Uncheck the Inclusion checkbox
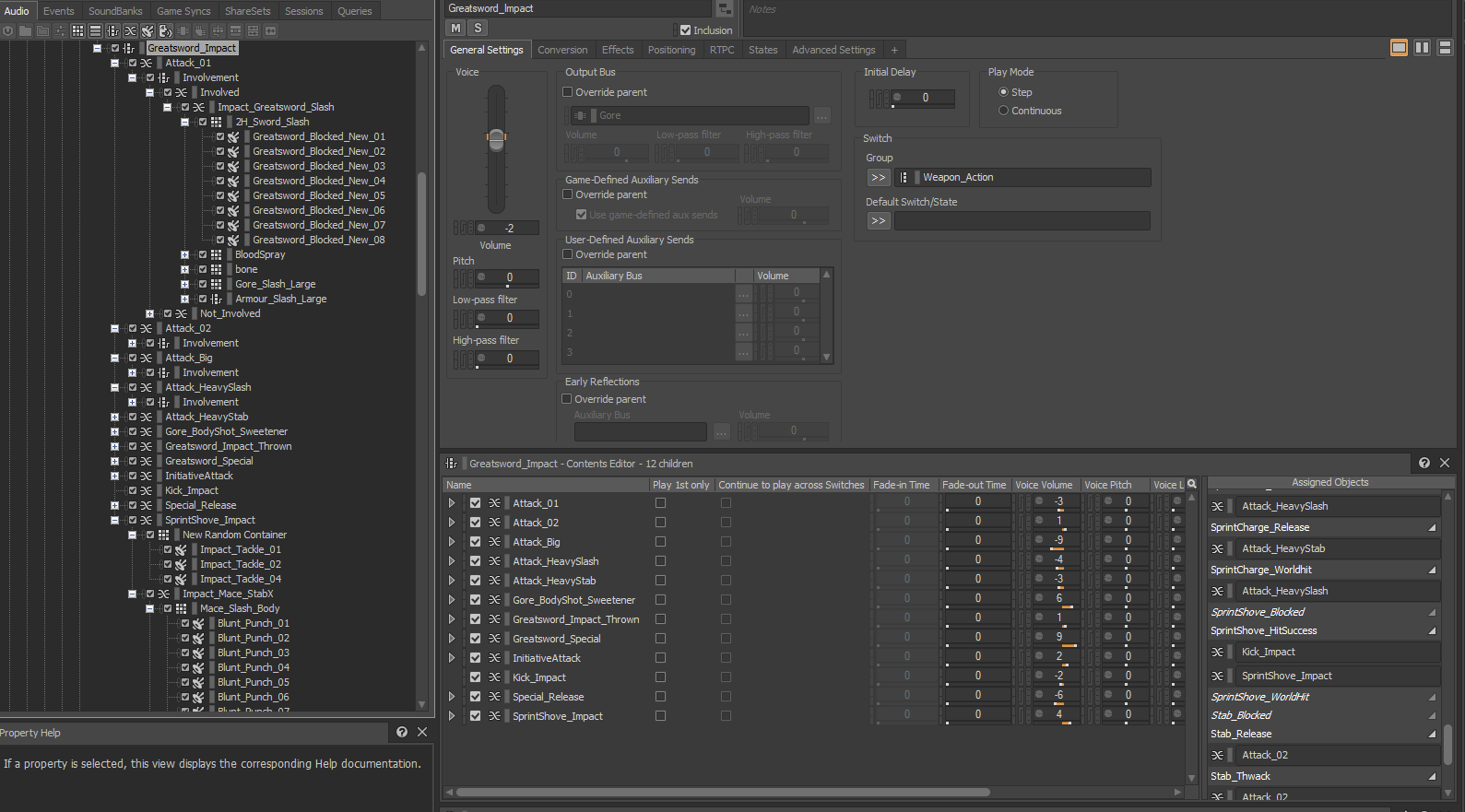The image size is (1465, 812). pyautogui.click(x=685, y=30)
